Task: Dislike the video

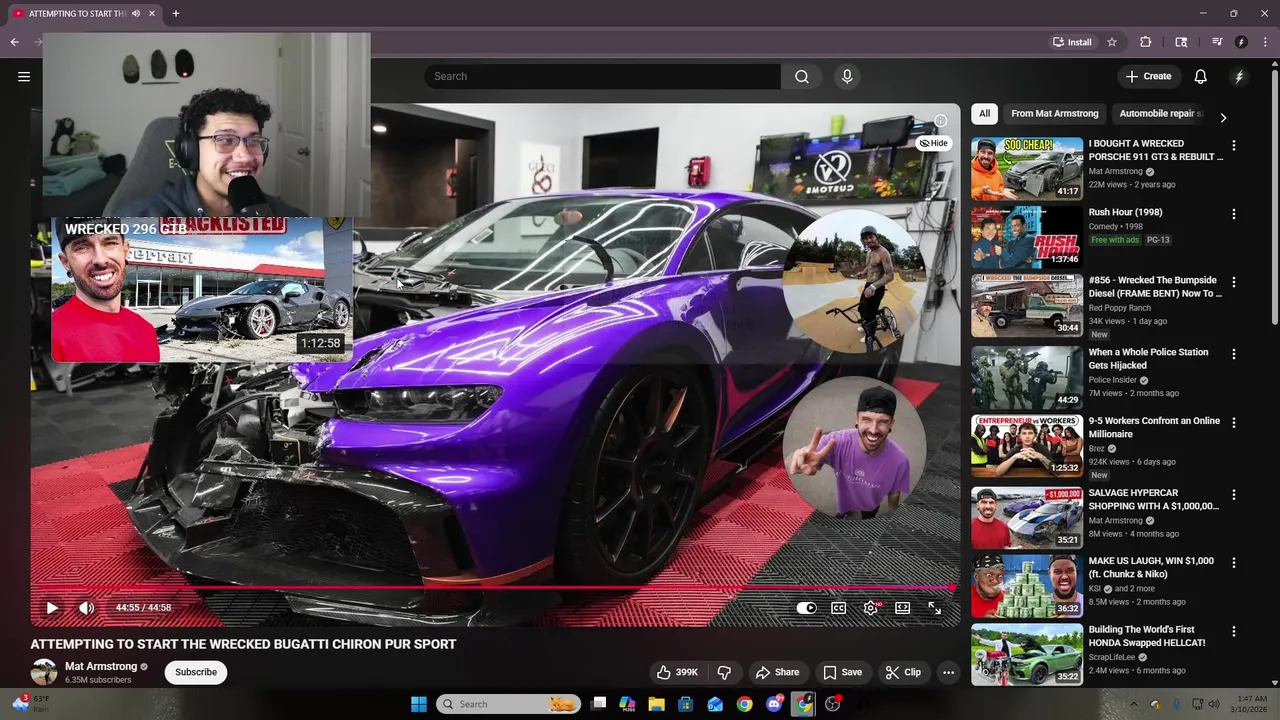Action: pyautogui.click(x=724, y=672)
